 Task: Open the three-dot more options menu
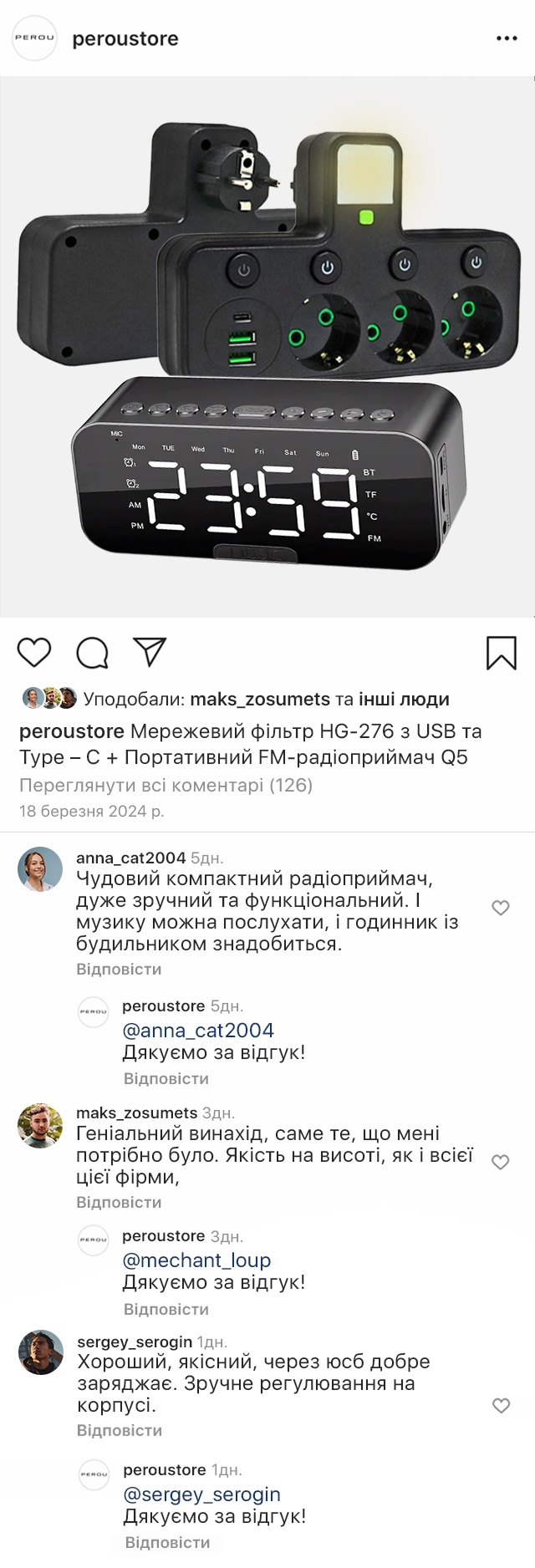coord(507,38)
